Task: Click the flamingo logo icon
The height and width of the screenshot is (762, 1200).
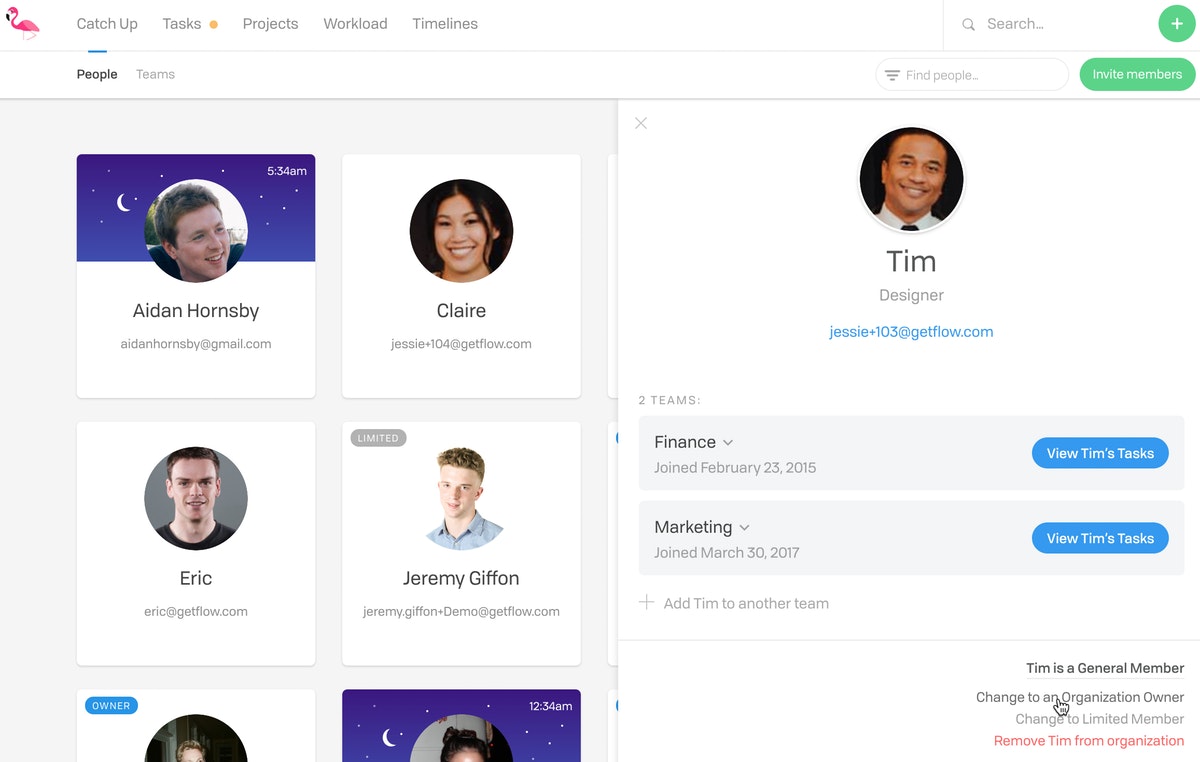Action: (x=22, y=23)
